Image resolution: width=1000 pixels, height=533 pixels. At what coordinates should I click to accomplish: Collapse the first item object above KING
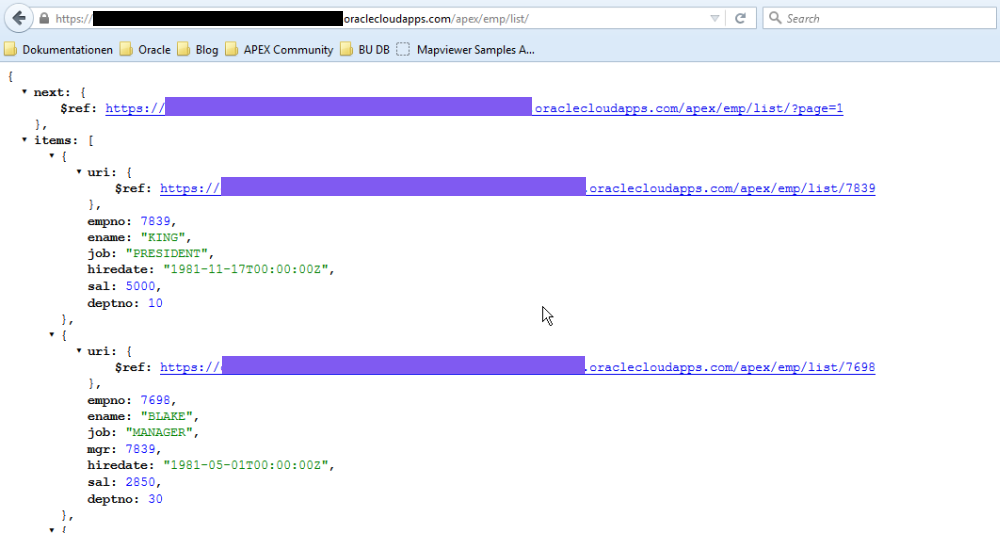[52, 156]
